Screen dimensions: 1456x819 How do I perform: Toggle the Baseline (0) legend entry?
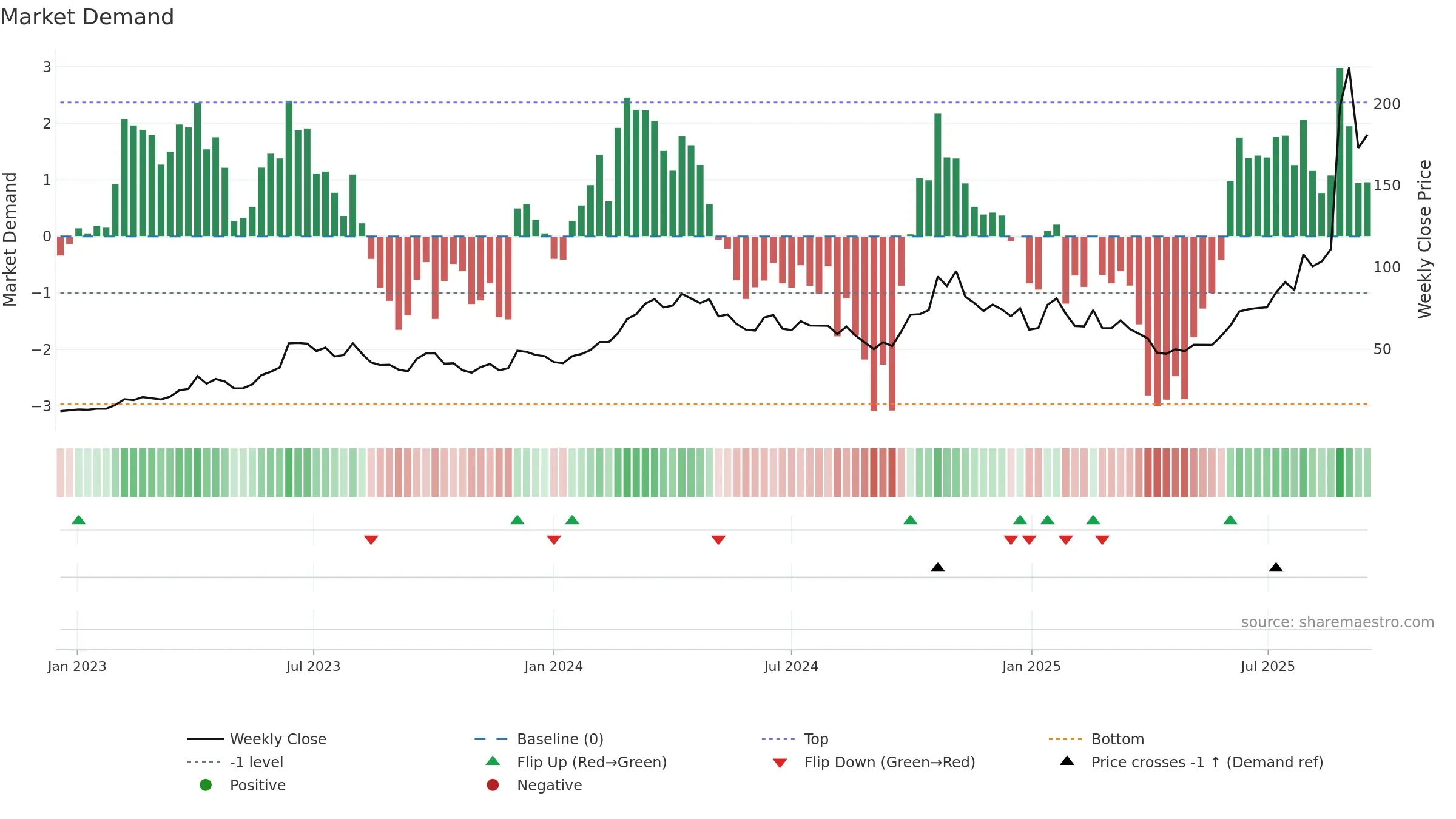pyautogui.click(x=539, y=739)
